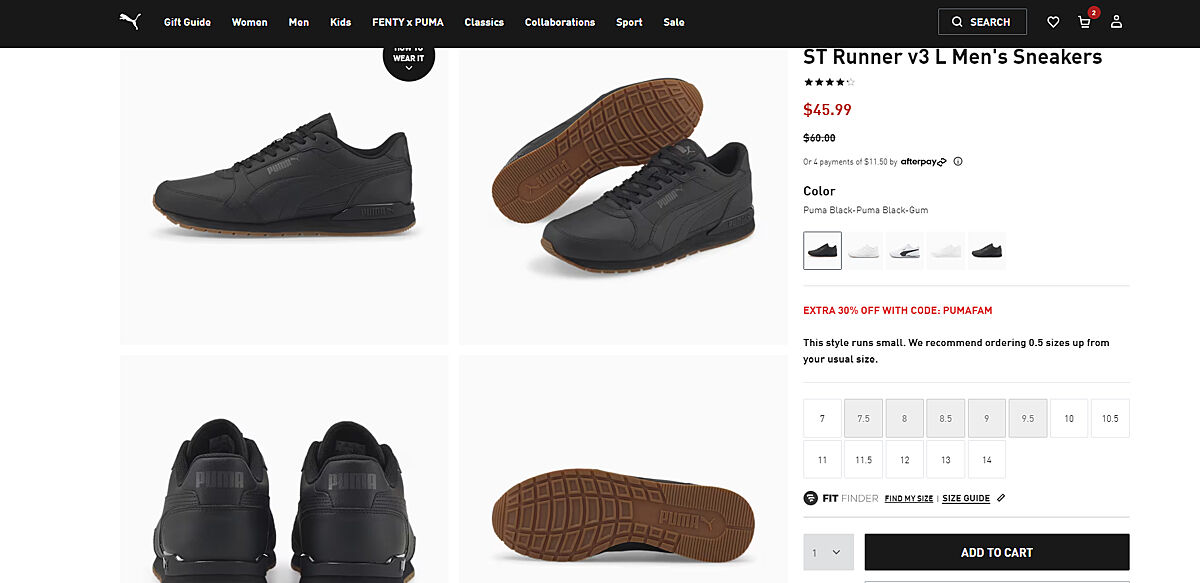Open the Size Guide link

pos(965,498)
